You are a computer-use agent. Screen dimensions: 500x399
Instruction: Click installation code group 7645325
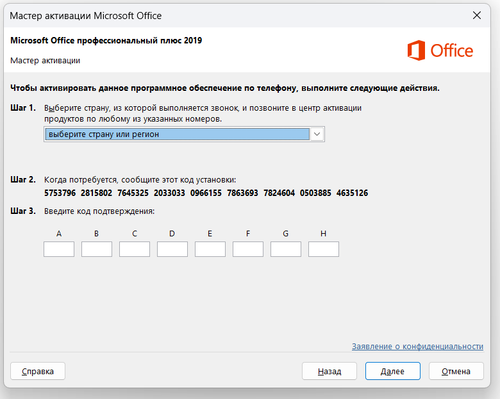click(133, 193)
